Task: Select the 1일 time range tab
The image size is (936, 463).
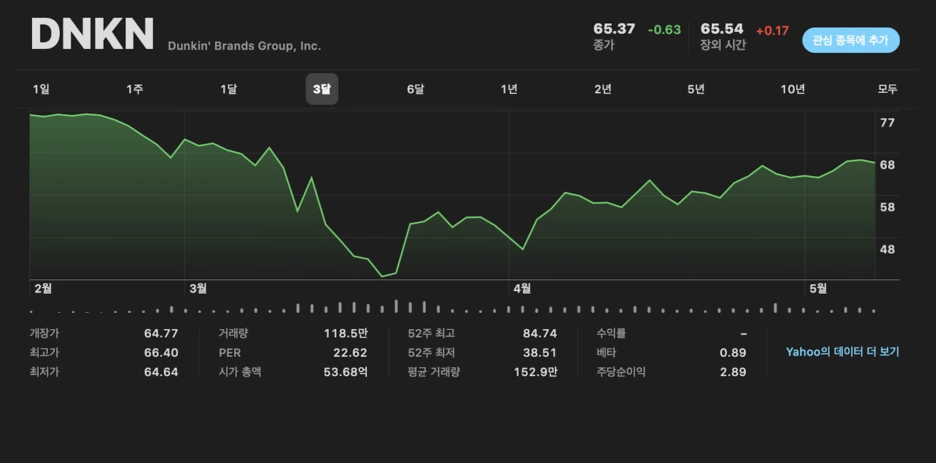Action: tap(41, 89)
